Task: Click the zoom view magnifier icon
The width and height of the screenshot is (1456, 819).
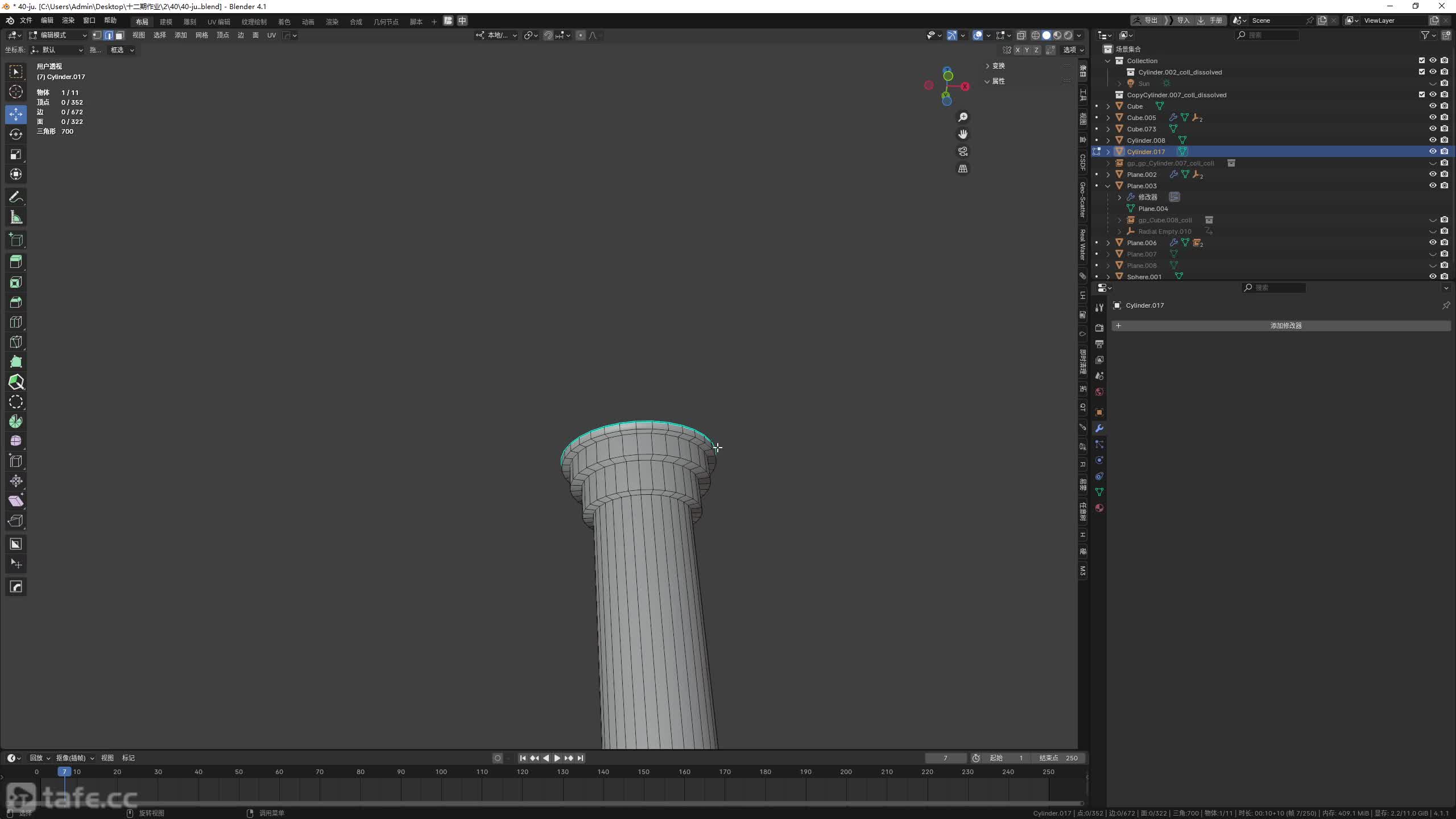Action: click(962, 117)
